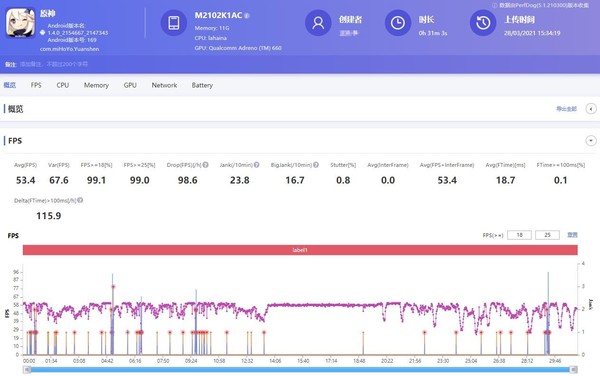Click the Genshin Impact app avatar icon
The width and height of the screenshot is (600, 376).
(x=21, y=23)
